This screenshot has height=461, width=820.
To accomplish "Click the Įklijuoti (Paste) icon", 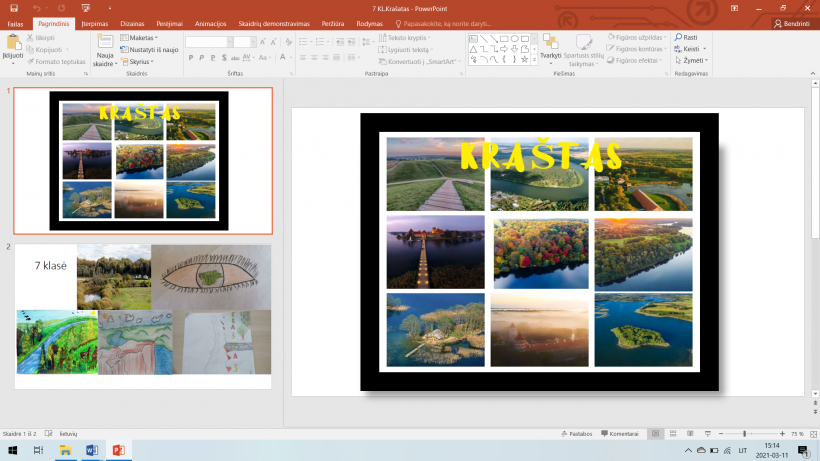I will [x=13, y=43].
